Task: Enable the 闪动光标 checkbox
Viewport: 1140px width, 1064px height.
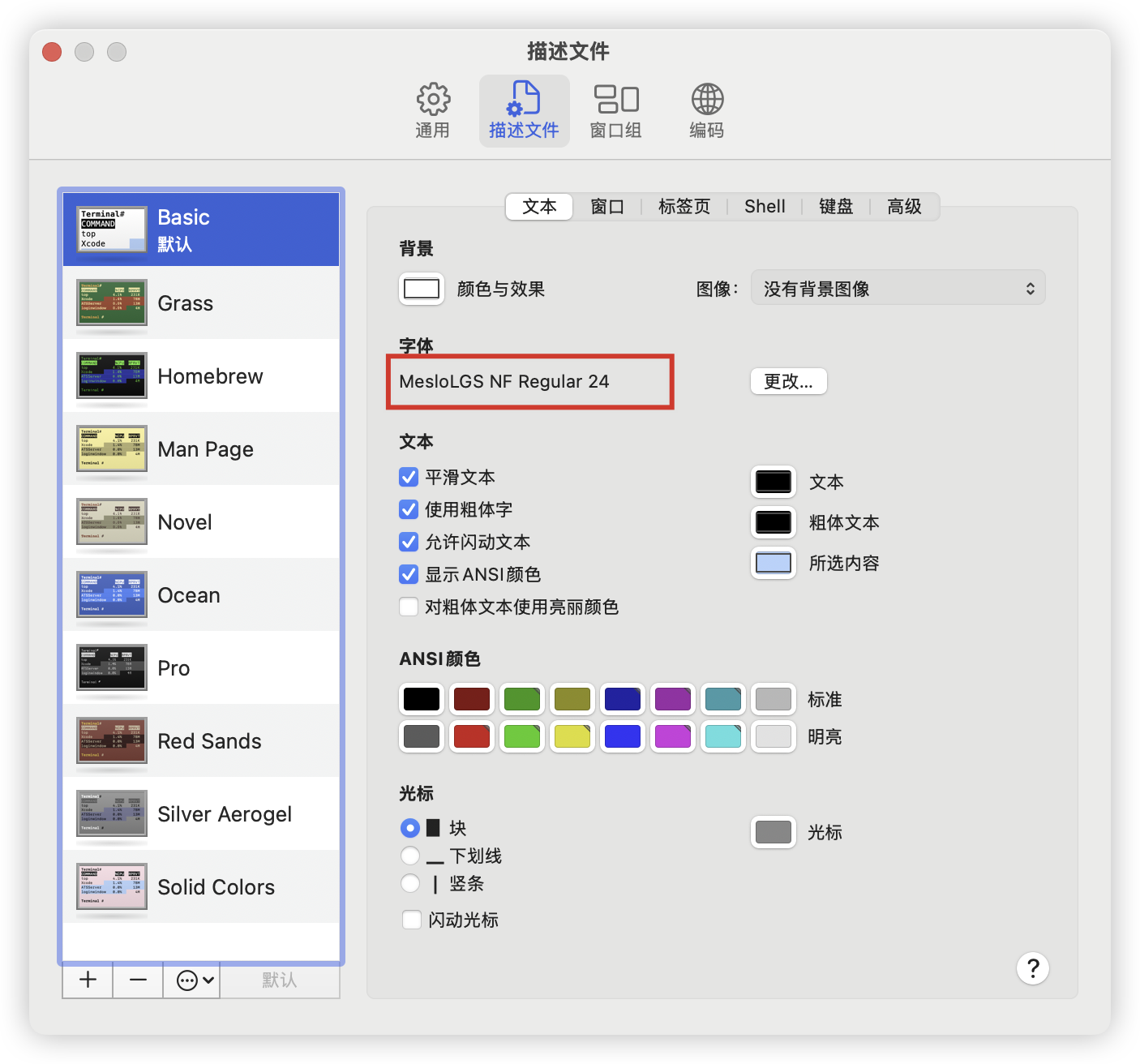Action: 412,920
